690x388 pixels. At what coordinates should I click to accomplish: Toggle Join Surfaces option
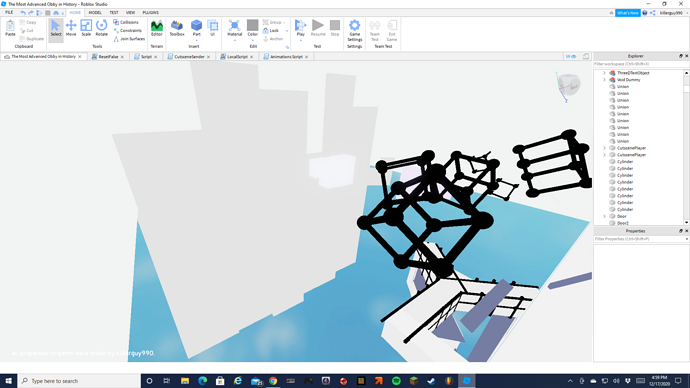[129, 39]
